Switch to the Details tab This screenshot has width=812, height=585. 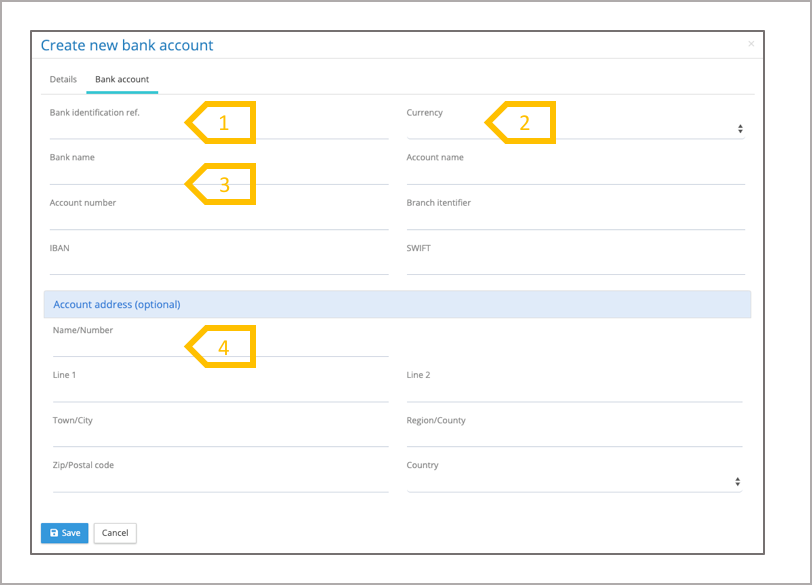pyautogui.click(x=63, y=79)
